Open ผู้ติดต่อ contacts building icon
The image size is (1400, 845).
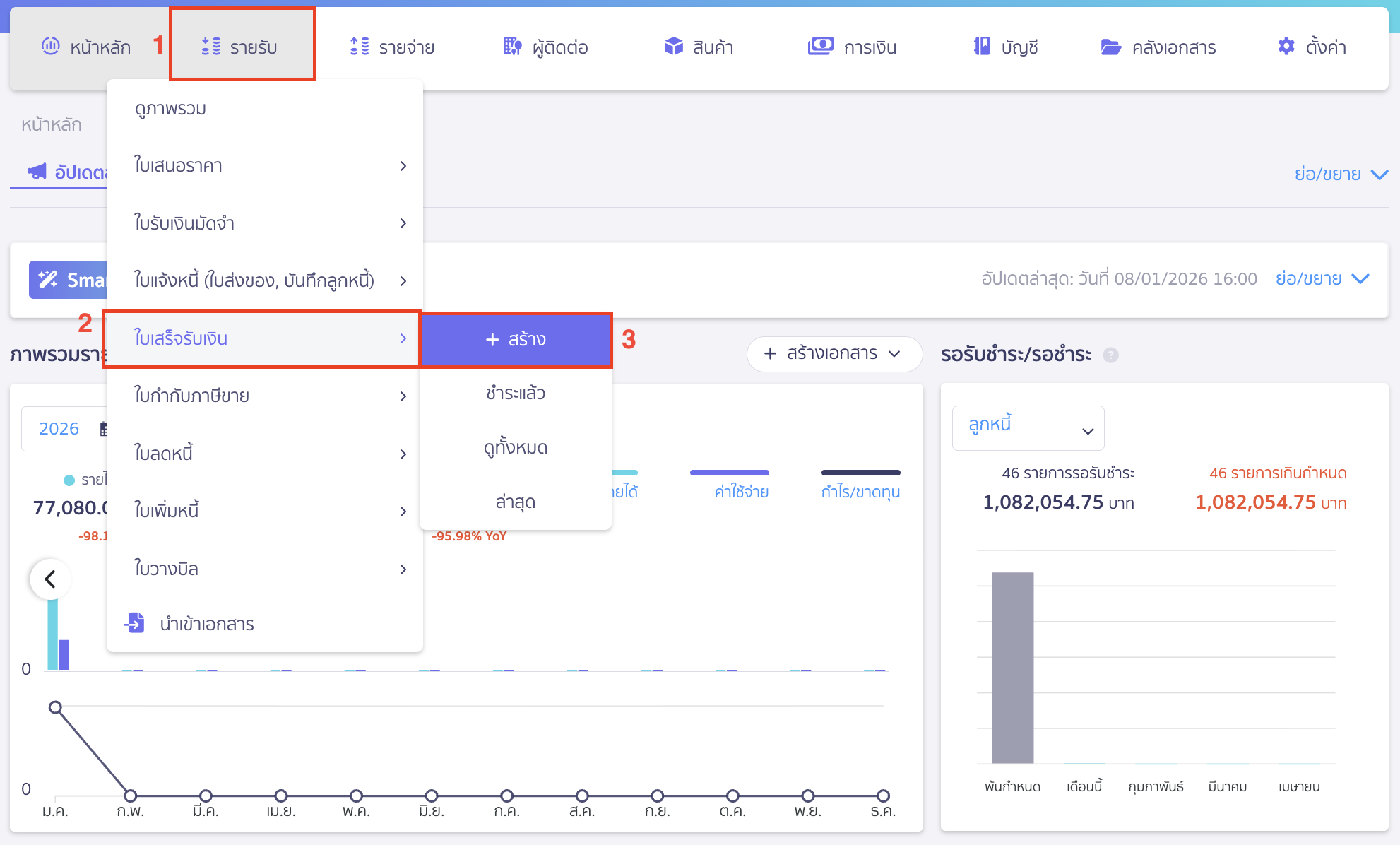point(512,47)
